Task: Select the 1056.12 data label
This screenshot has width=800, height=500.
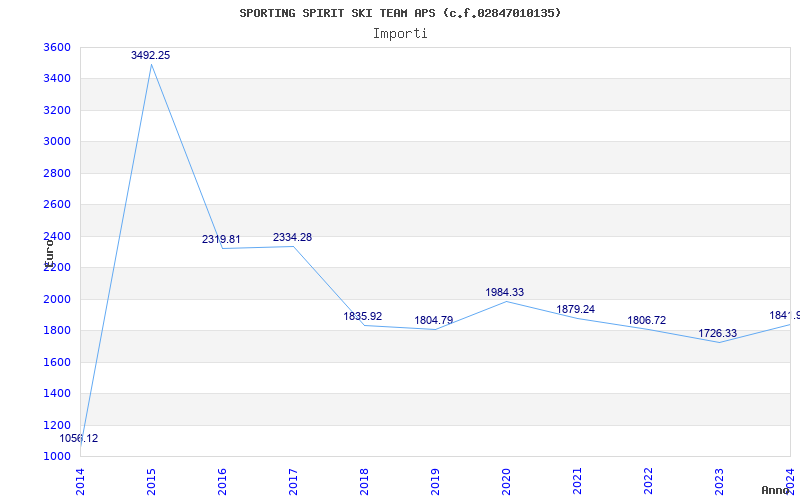Action: click(x=79, y=438)
